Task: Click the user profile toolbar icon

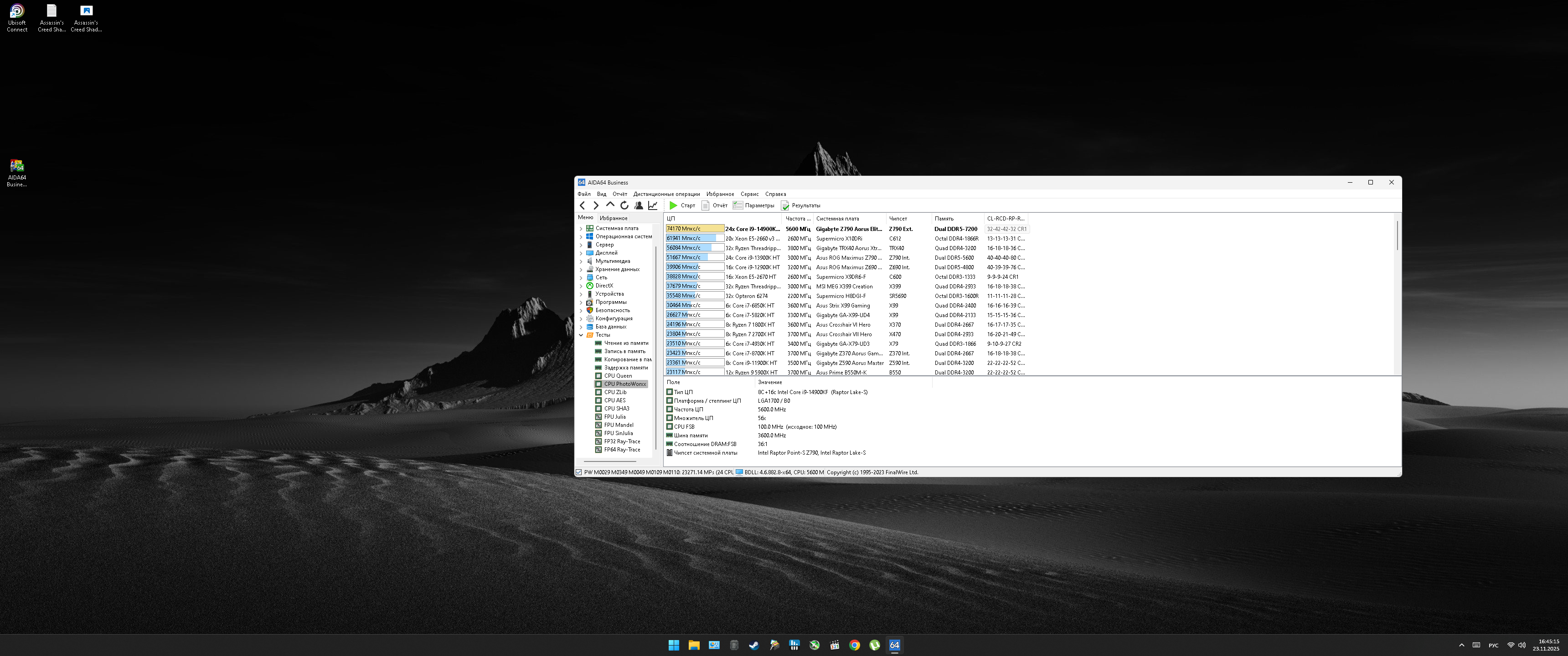Action: pyautogui.click(x=639, y=206)
